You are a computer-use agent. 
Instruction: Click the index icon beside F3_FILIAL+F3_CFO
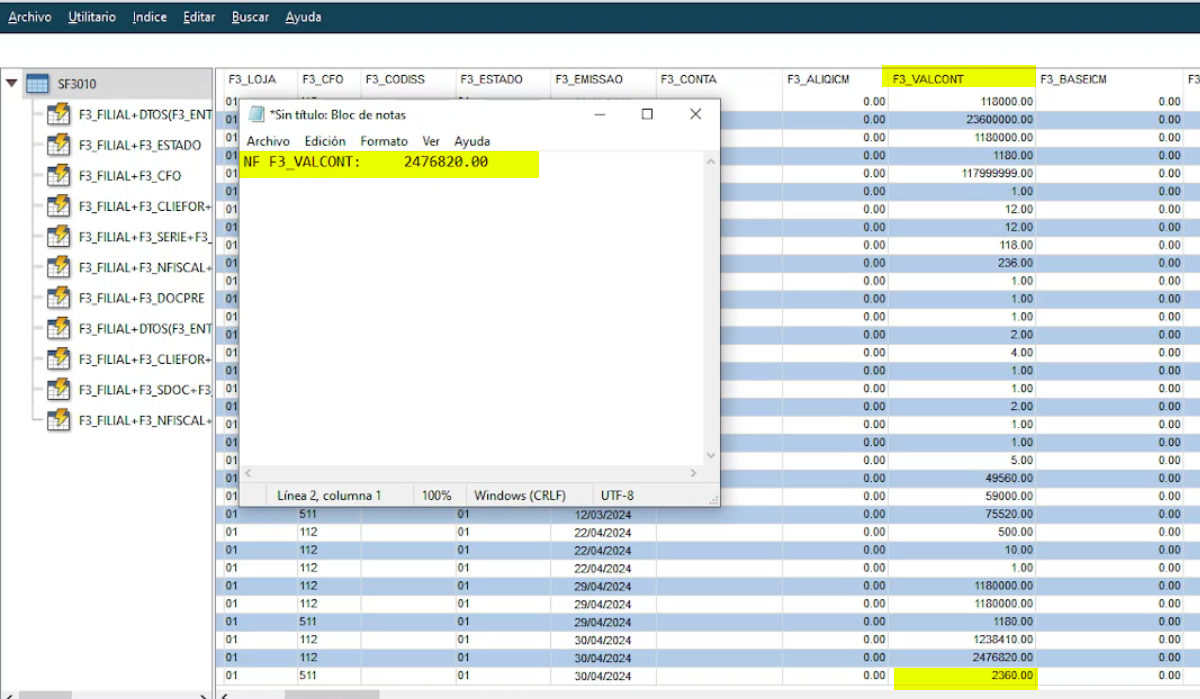[x=59, y=175]
